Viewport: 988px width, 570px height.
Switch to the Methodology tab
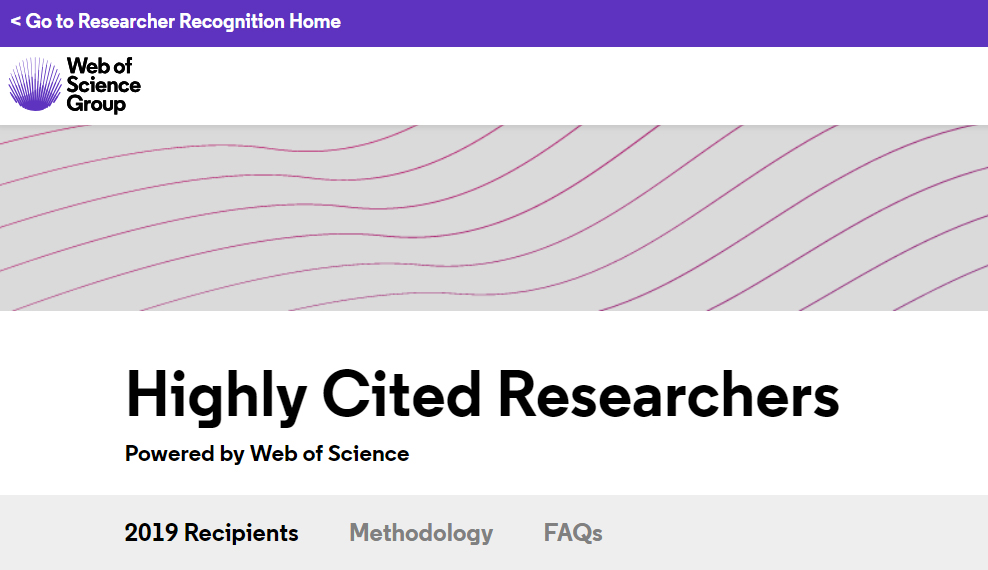pyautogui.click(x=421, y=533)
